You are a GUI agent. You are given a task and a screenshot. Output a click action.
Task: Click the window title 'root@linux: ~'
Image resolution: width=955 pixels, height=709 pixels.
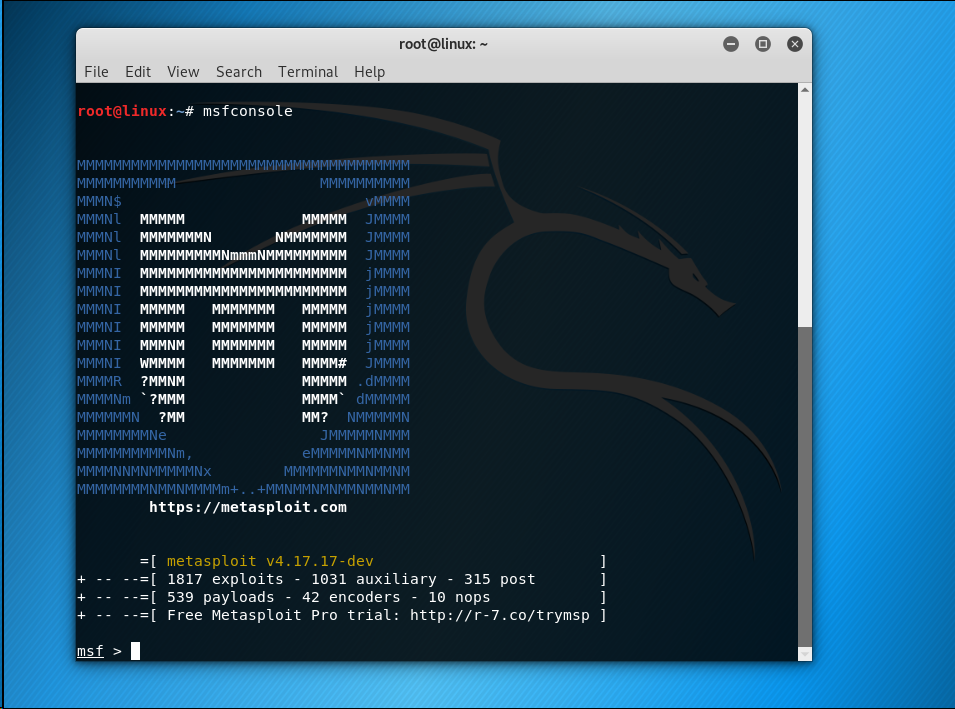[443, 44]
